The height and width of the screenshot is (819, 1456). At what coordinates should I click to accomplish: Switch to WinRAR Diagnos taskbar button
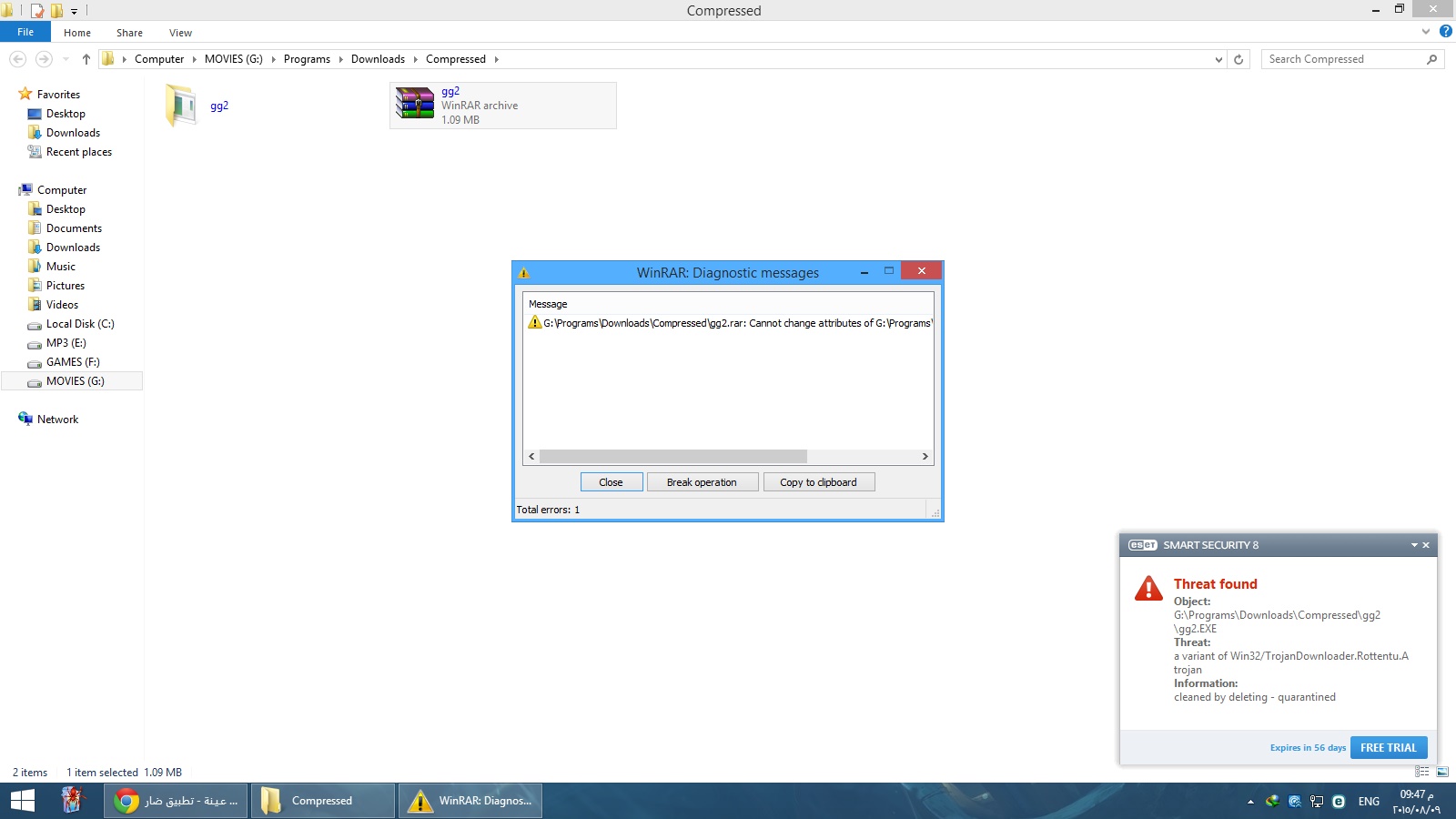click(470, 801)
